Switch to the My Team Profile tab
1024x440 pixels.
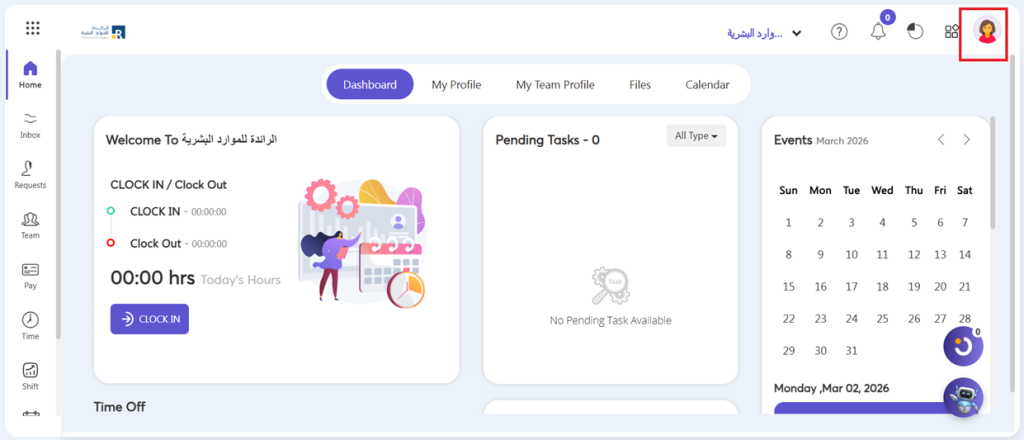tap(555, 85)
